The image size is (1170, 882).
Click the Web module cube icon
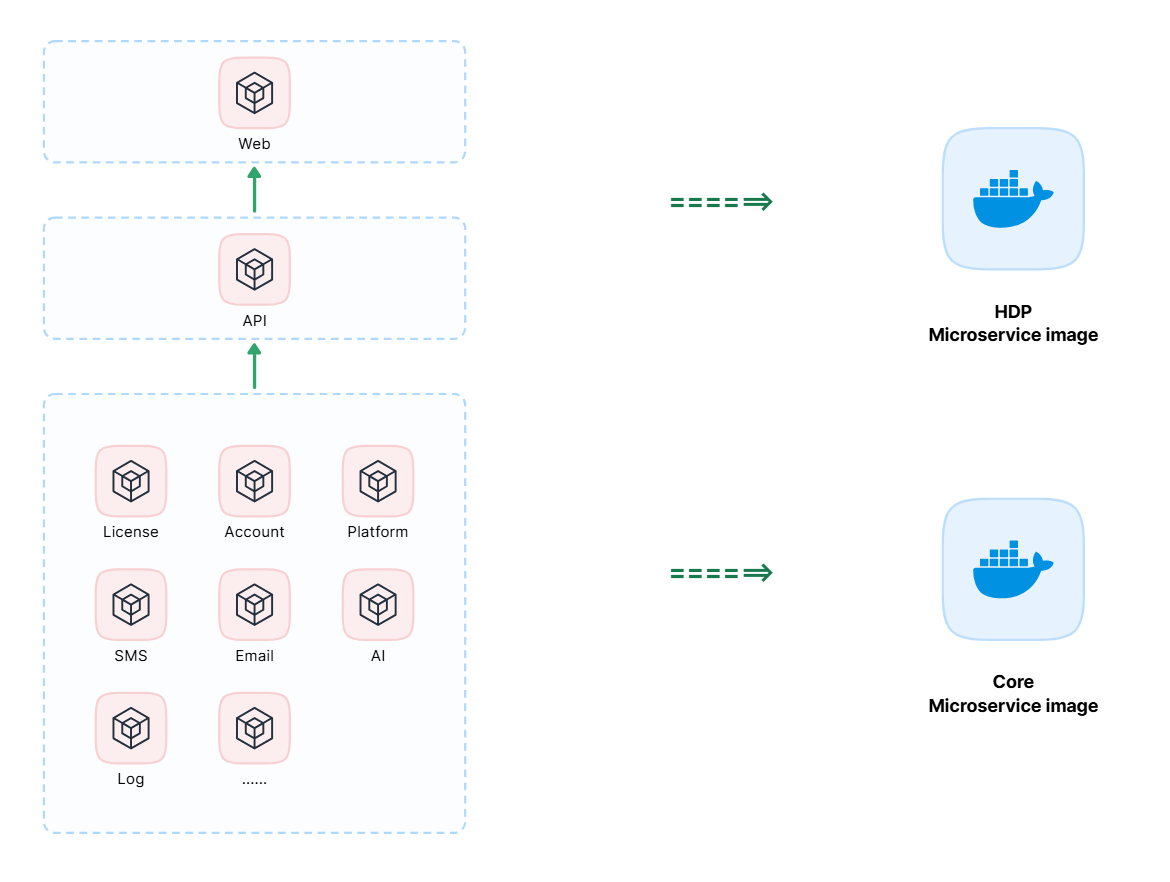pos(254,93)
